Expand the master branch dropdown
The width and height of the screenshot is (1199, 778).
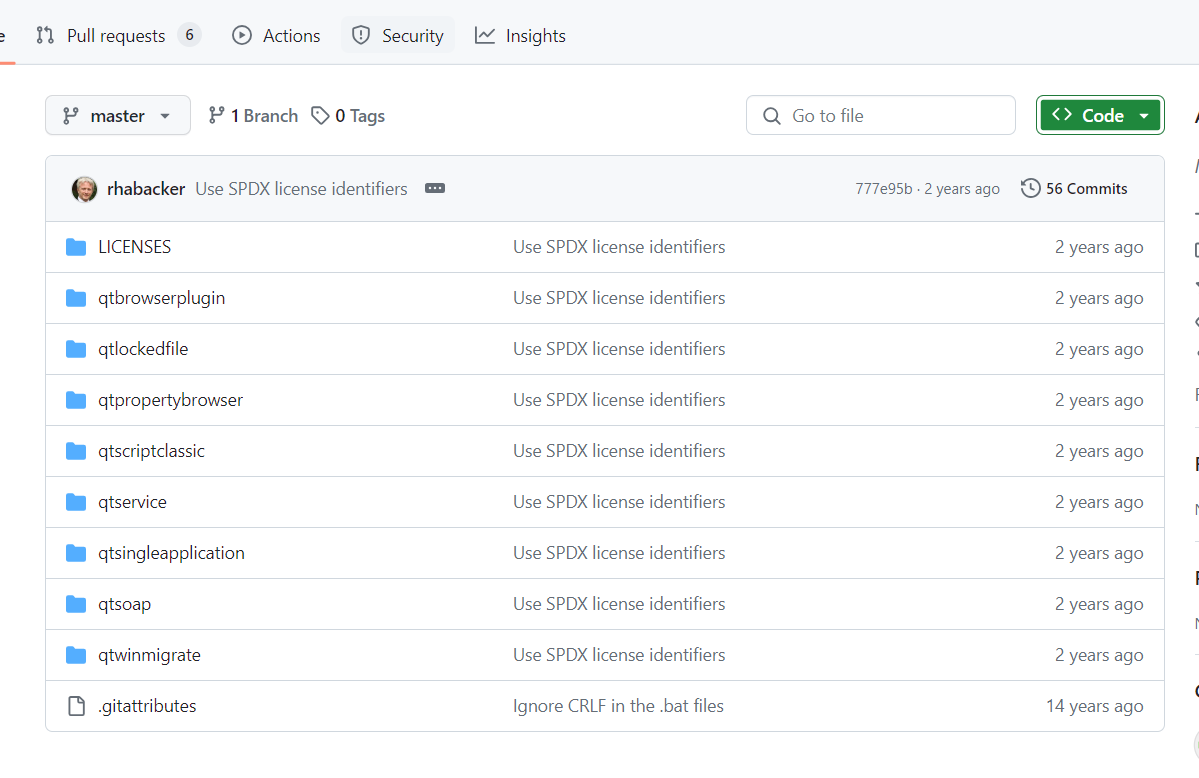118,116
